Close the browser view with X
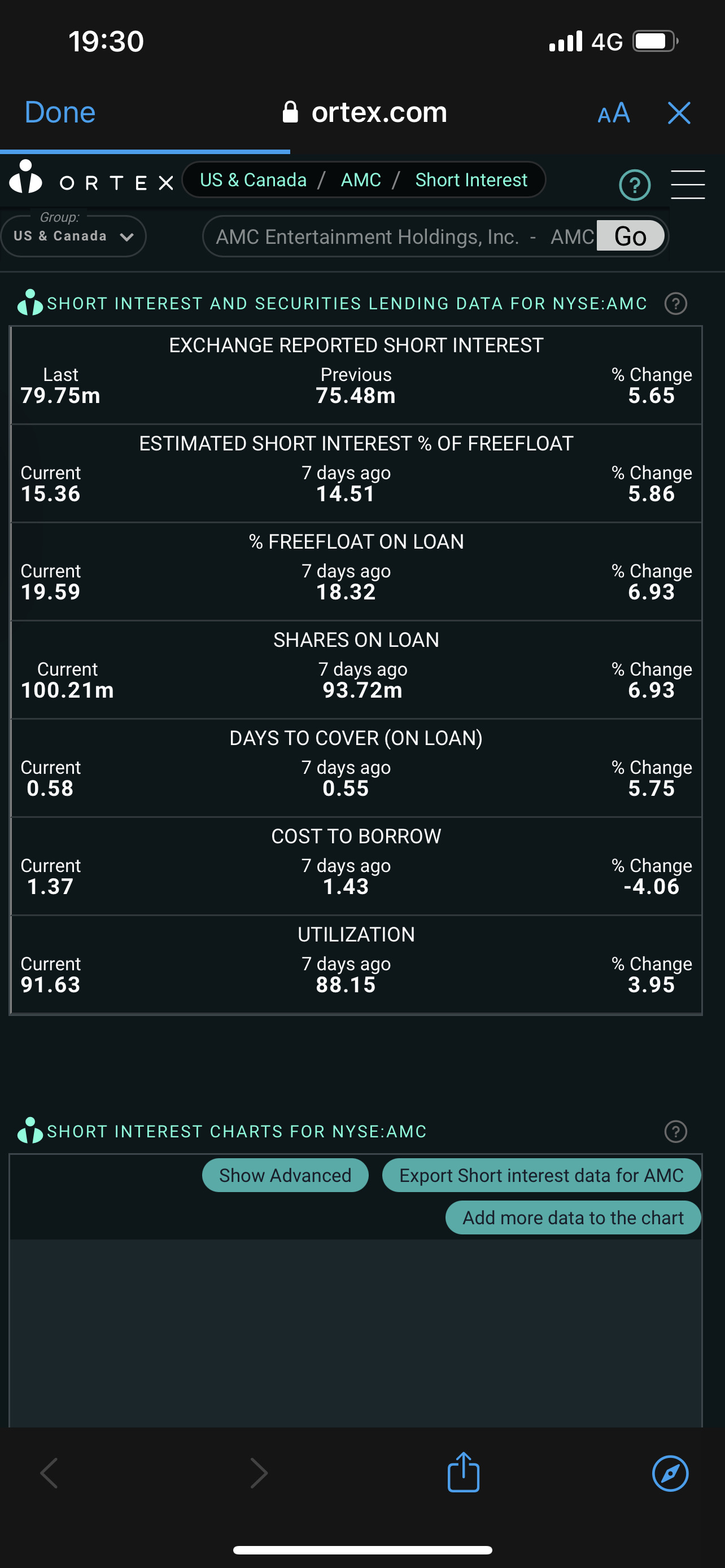The height and width of the screenshot is (1568, 725). [x=679, y=113]
